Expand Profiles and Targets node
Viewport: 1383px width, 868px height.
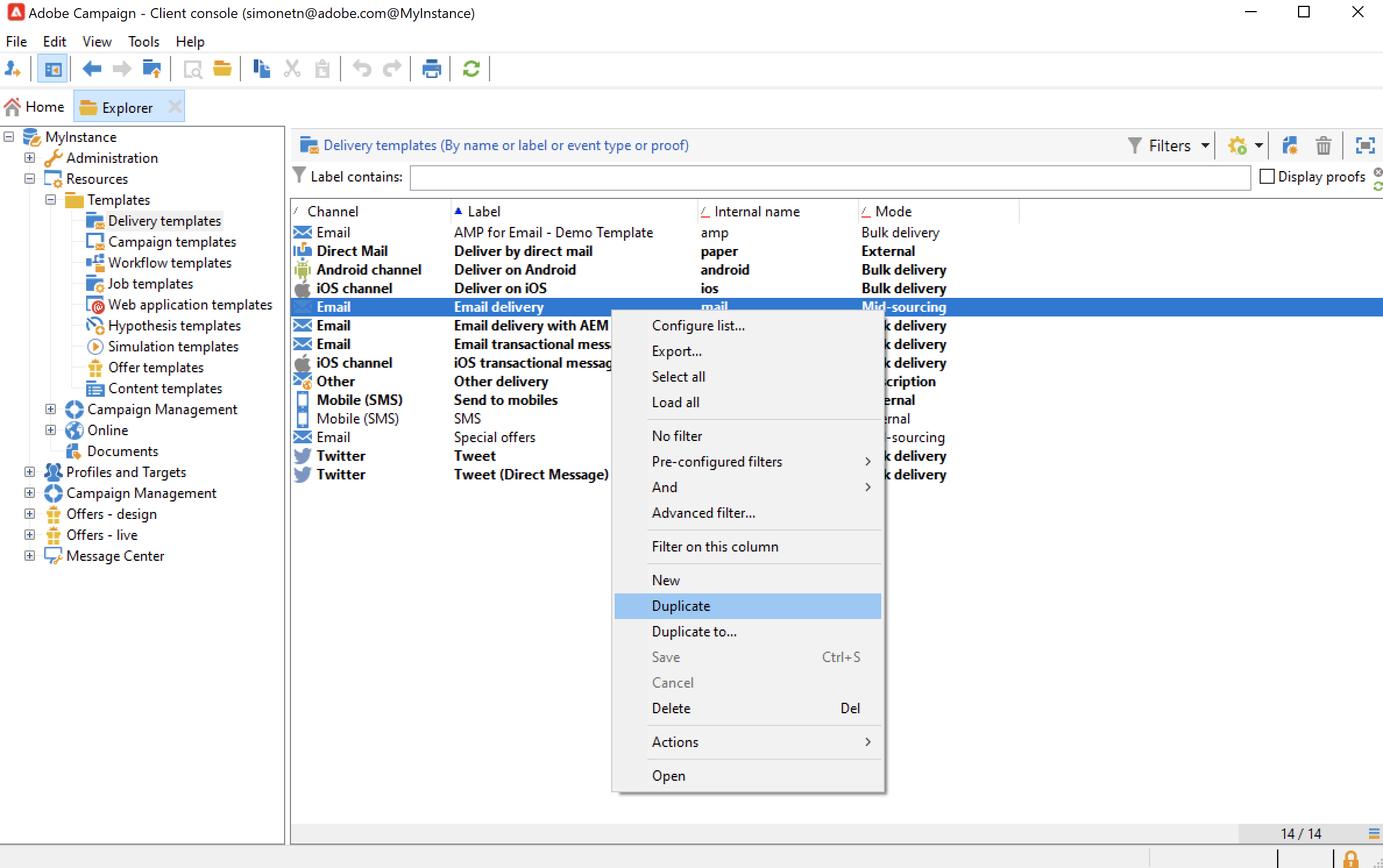coord(30,472)
